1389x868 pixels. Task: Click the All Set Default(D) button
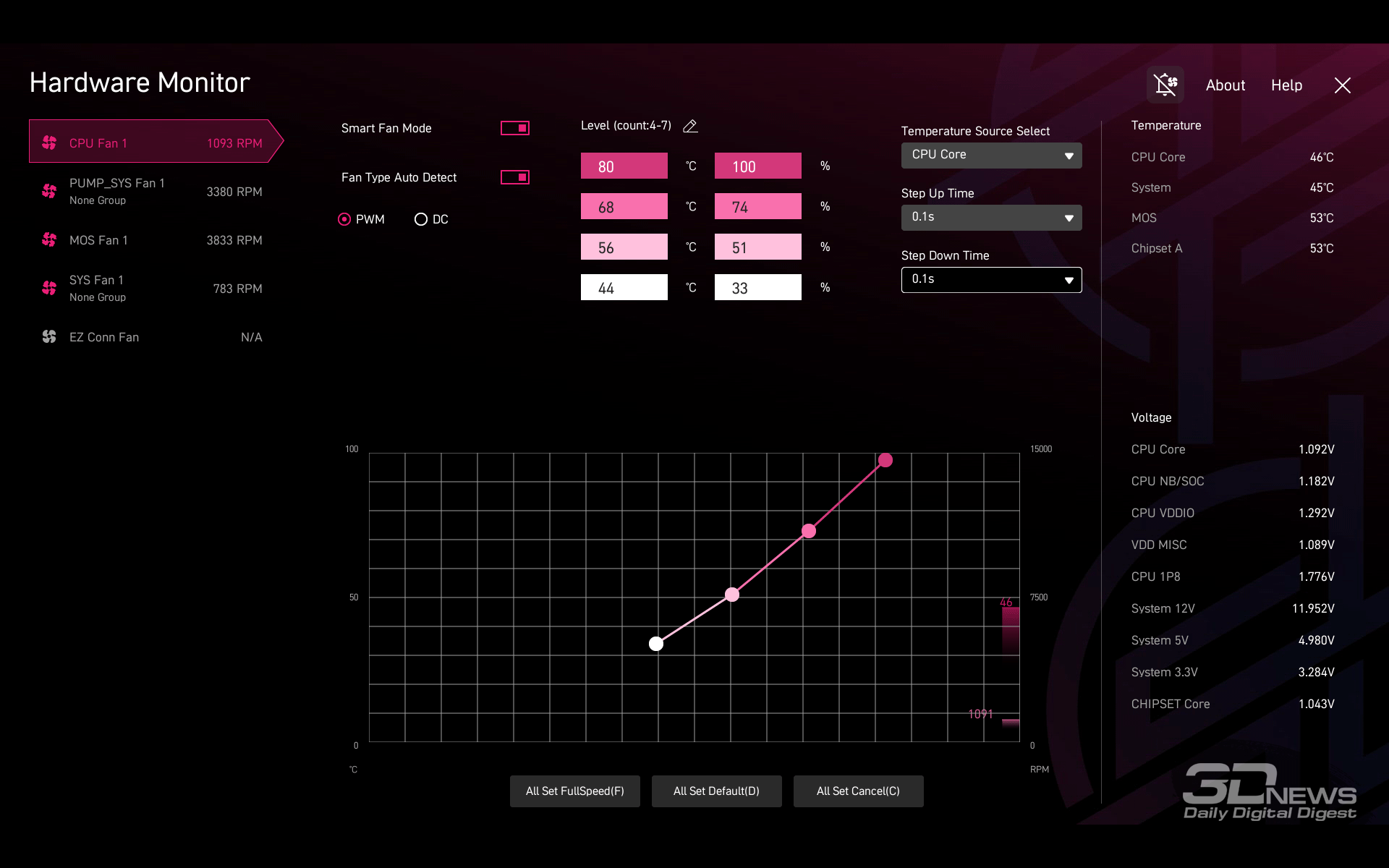[716, 791]
